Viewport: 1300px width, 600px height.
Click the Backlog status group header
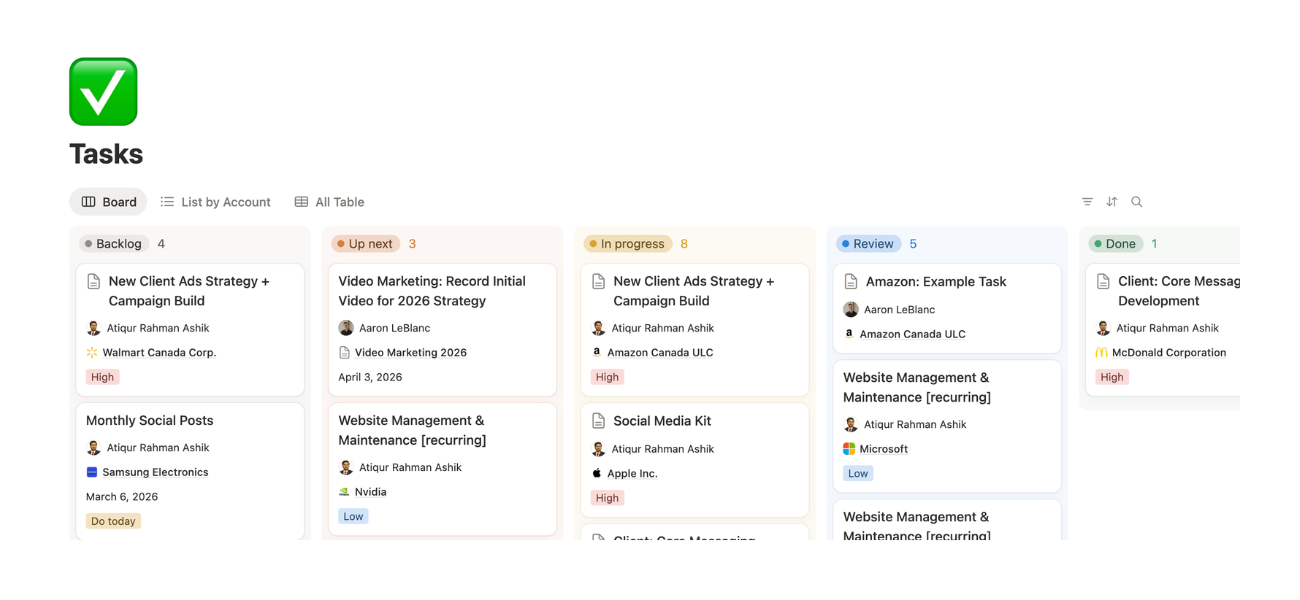(114, 244)
